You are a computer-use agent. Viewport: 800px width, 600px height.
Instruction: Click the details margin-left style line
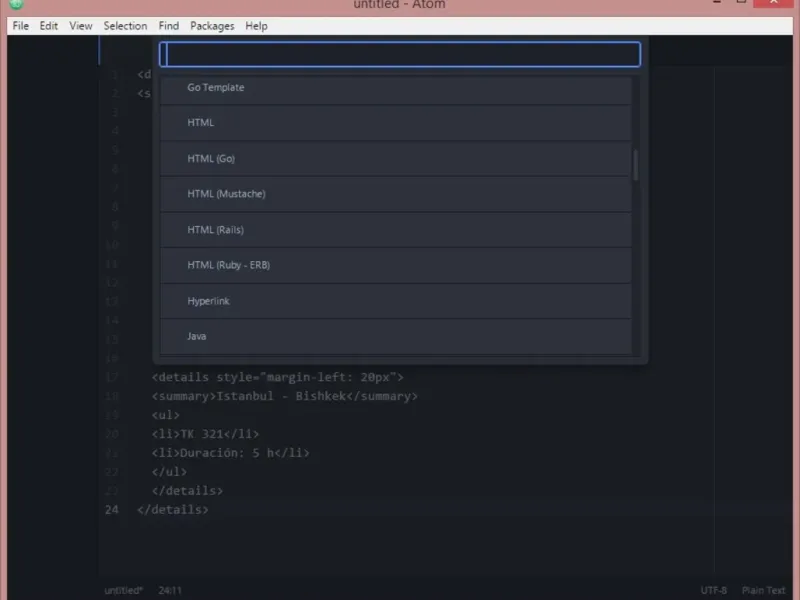(x=278, y=378)
